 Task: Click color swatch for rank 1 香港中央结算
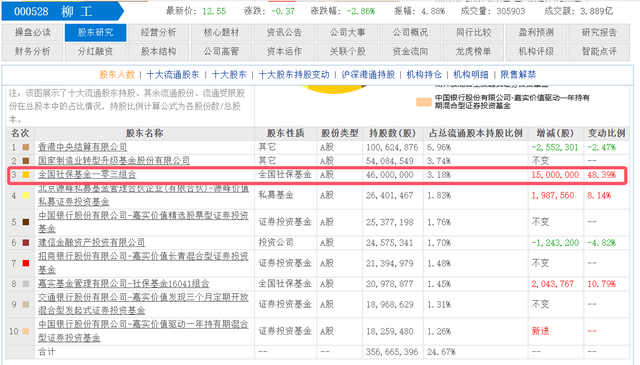point(26,147)
